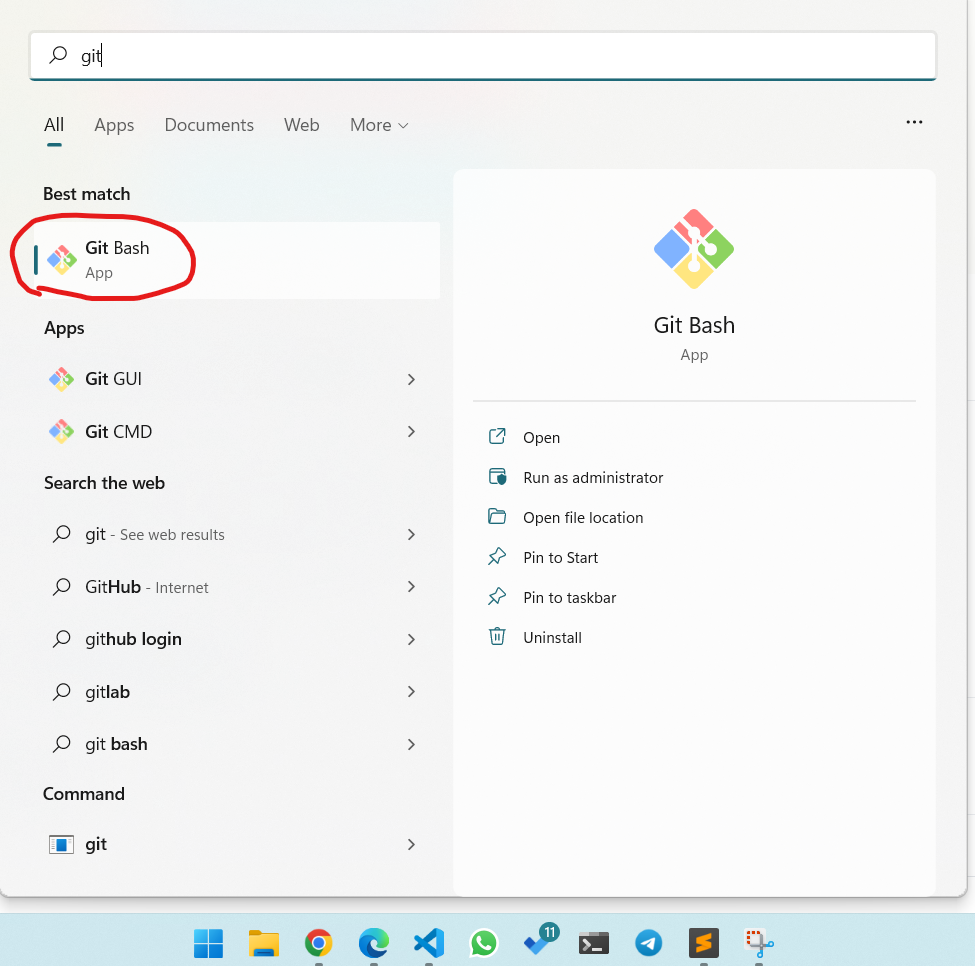This screenshot has height=966, width=975.
Task: Select the 'Git CMD' app name text
Action: [119, 431]
